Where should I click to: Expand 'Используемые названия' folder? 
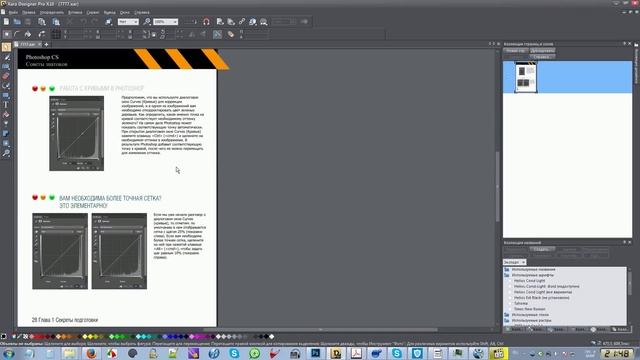(507, 269)
